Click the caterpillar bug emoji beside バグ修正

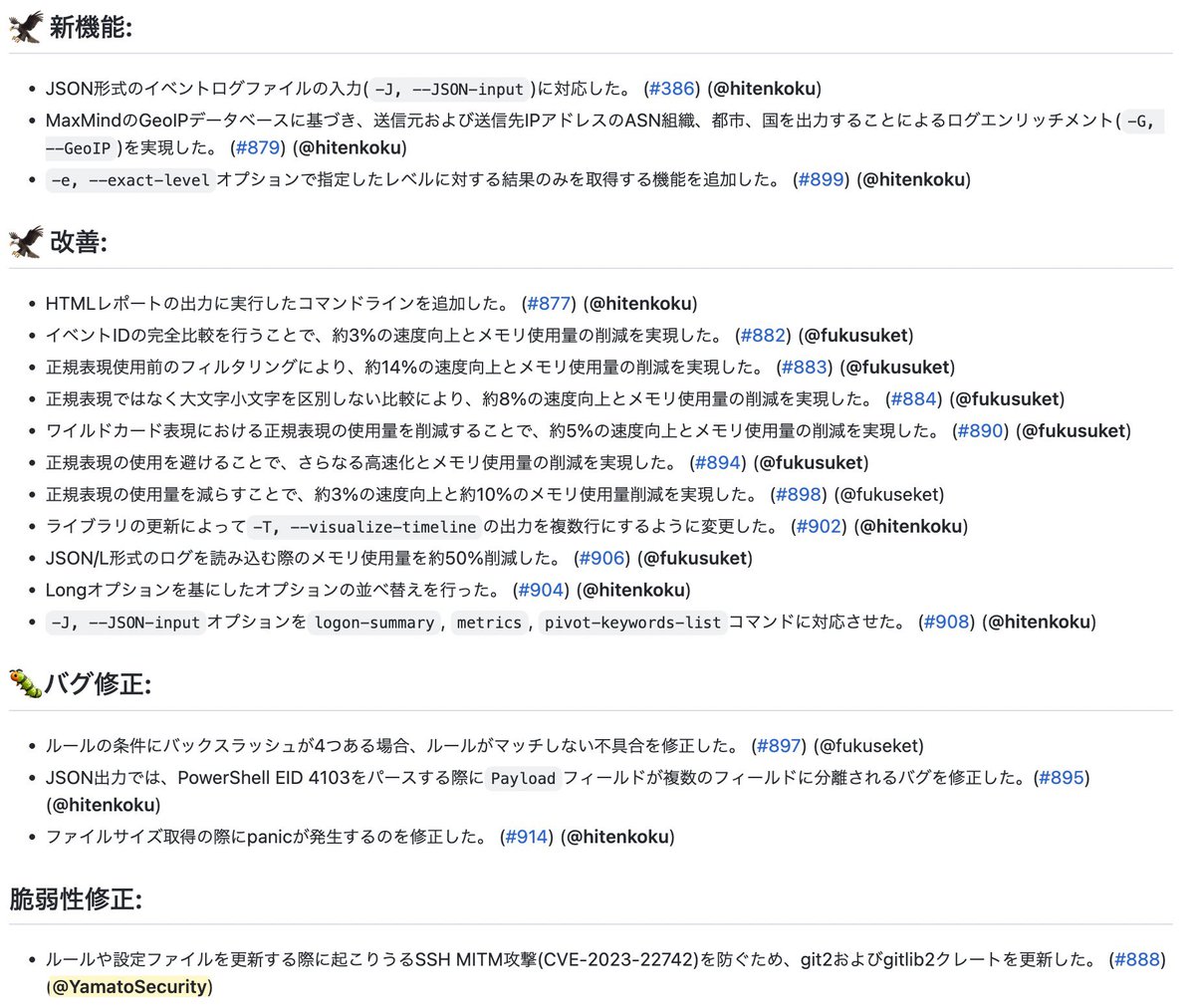(x=25, y=683)
